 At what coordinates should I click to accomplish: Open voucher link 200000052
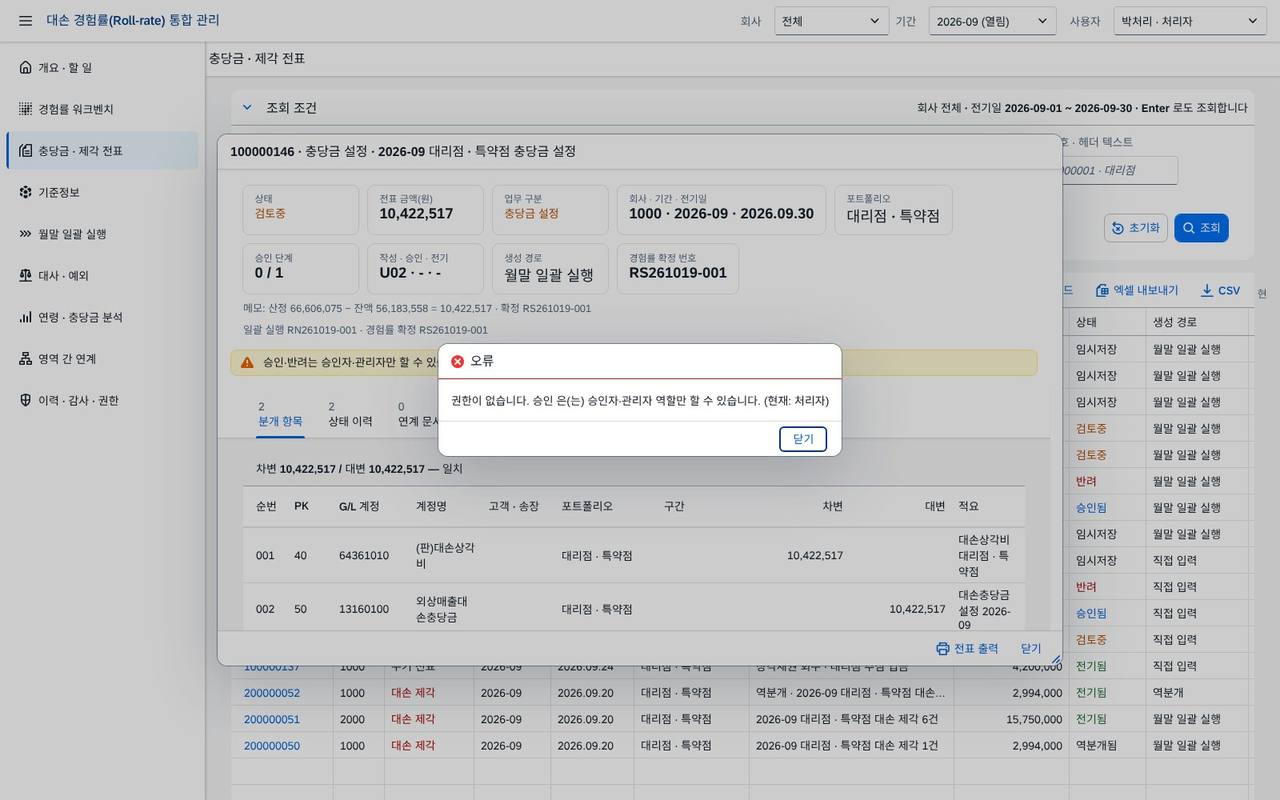tap(272, 693)
